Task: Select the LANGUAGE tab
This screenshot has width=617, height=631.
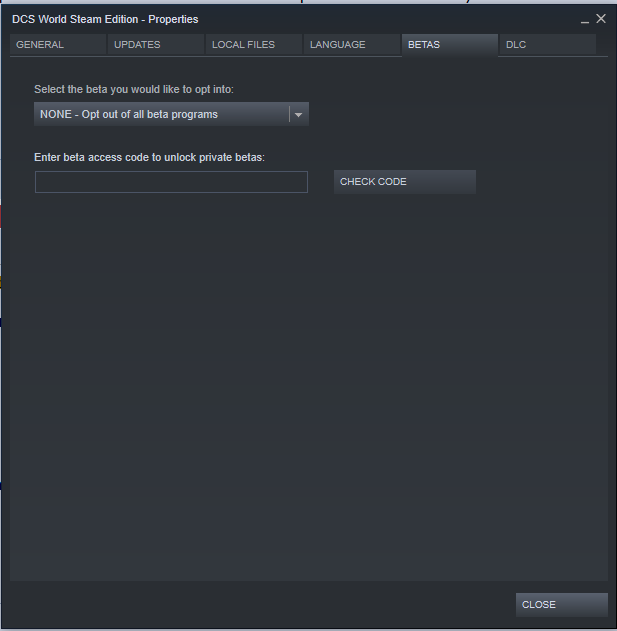Action: pos(352,45)
